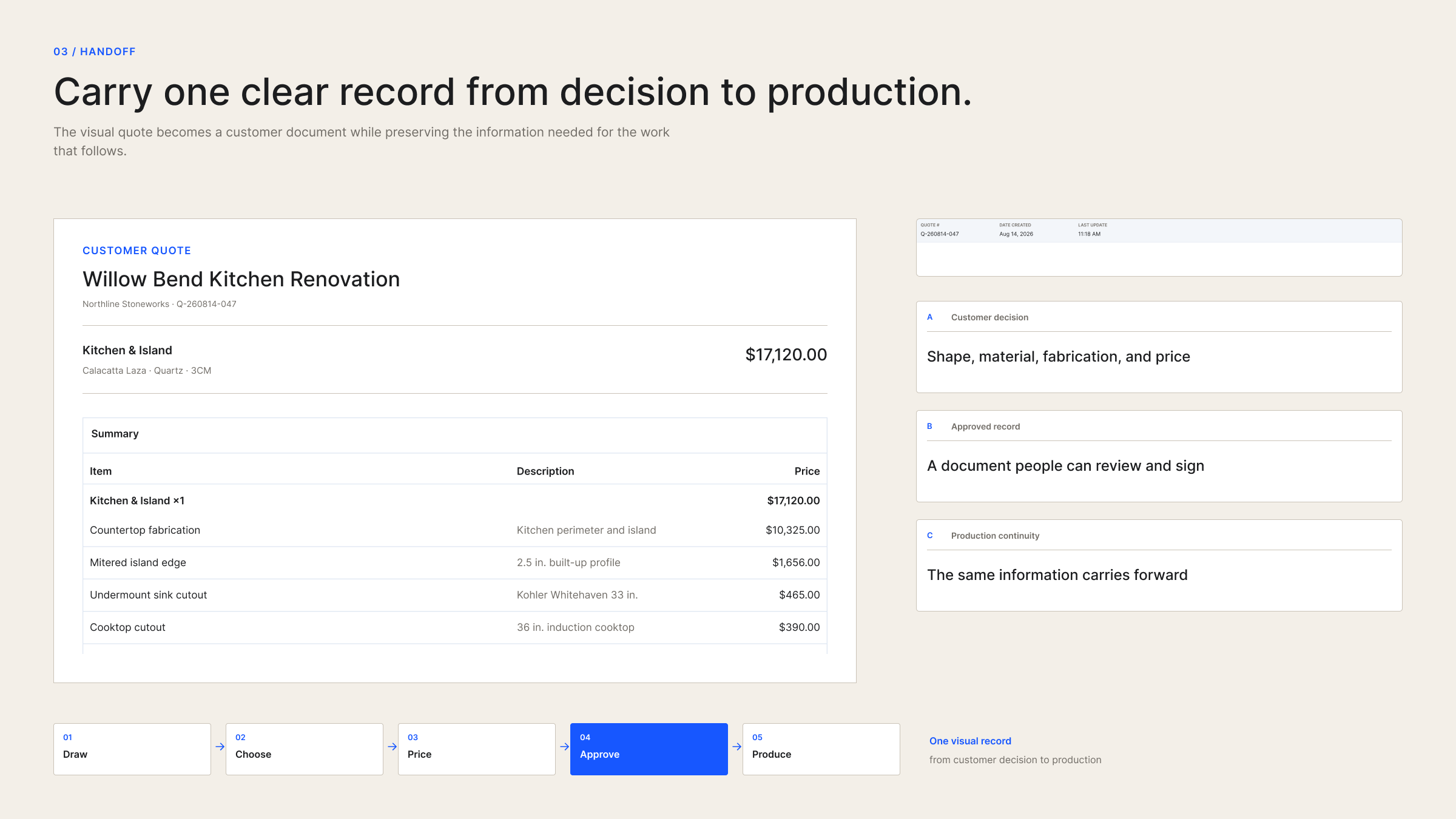The image size is (1456, 819).
Task: Click the $465.00 price cell
Action: point(799,595)
